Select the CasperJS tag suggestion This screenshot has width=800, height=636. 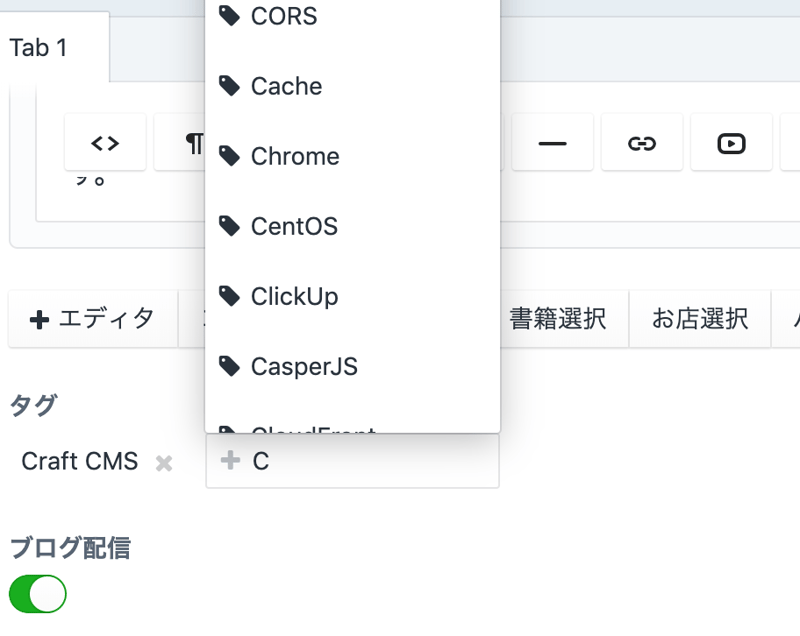pyautogui.click(x=304, y=366)
